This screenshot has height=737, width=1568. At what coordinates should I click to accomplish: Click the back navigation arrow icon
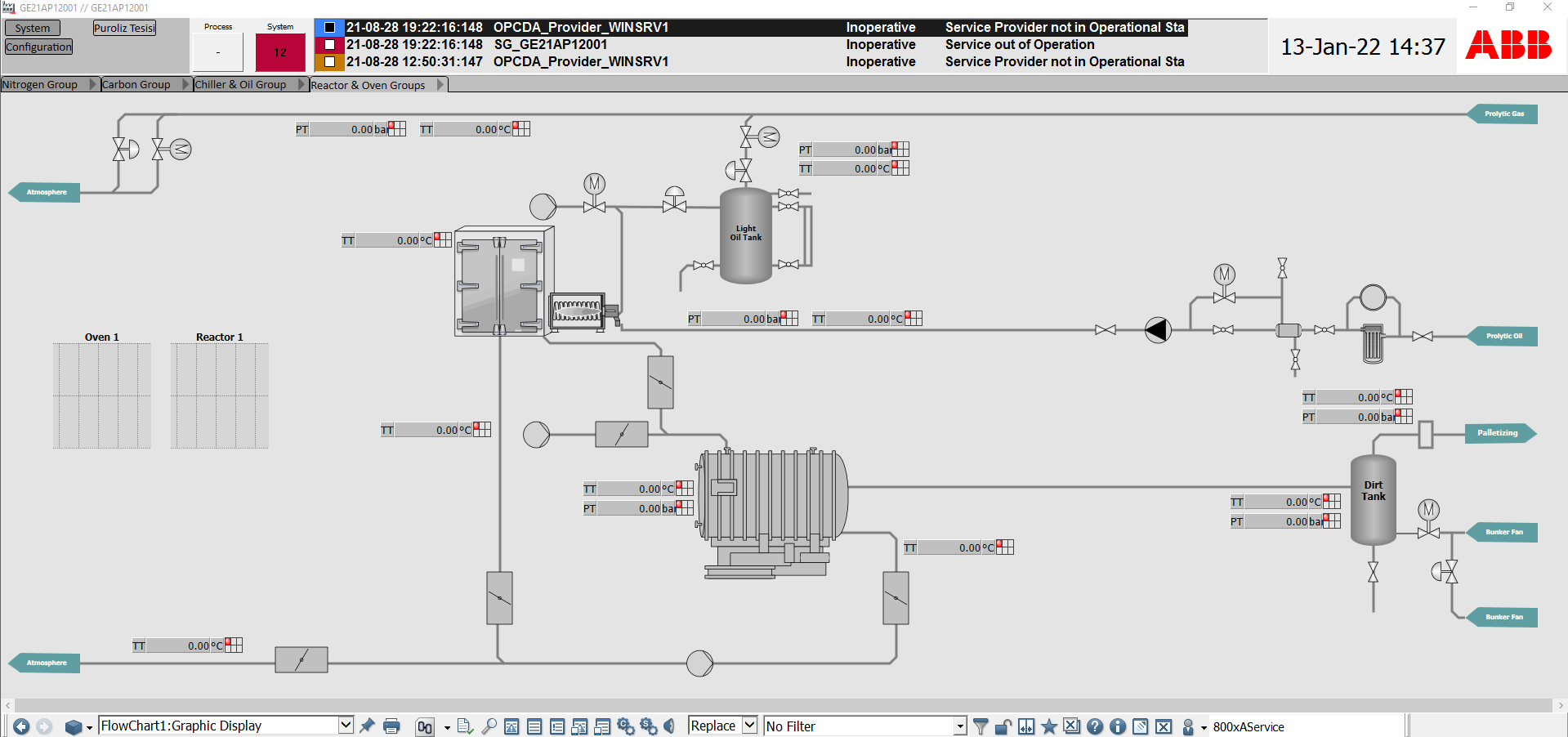click(21, 726)
